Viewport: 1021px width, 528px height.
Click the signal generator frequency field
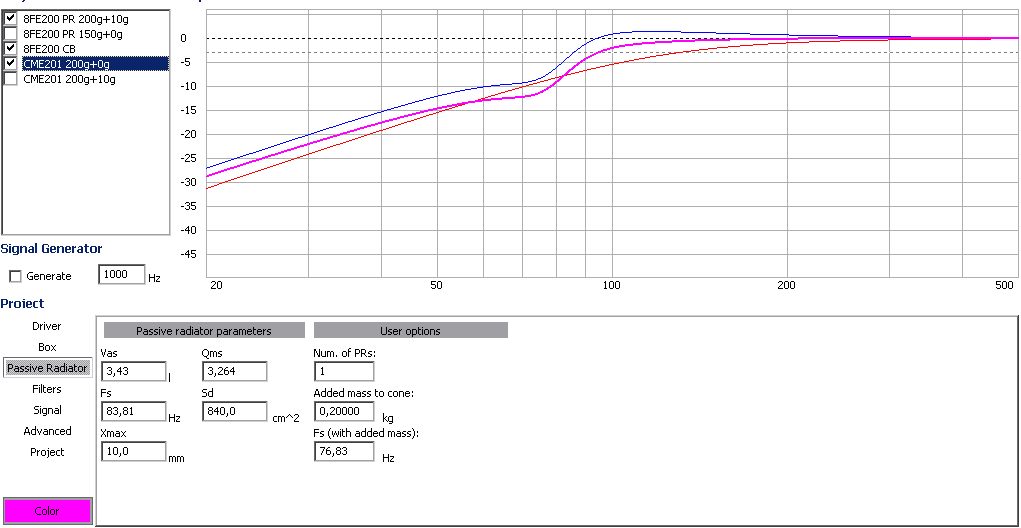coord(121,275)
